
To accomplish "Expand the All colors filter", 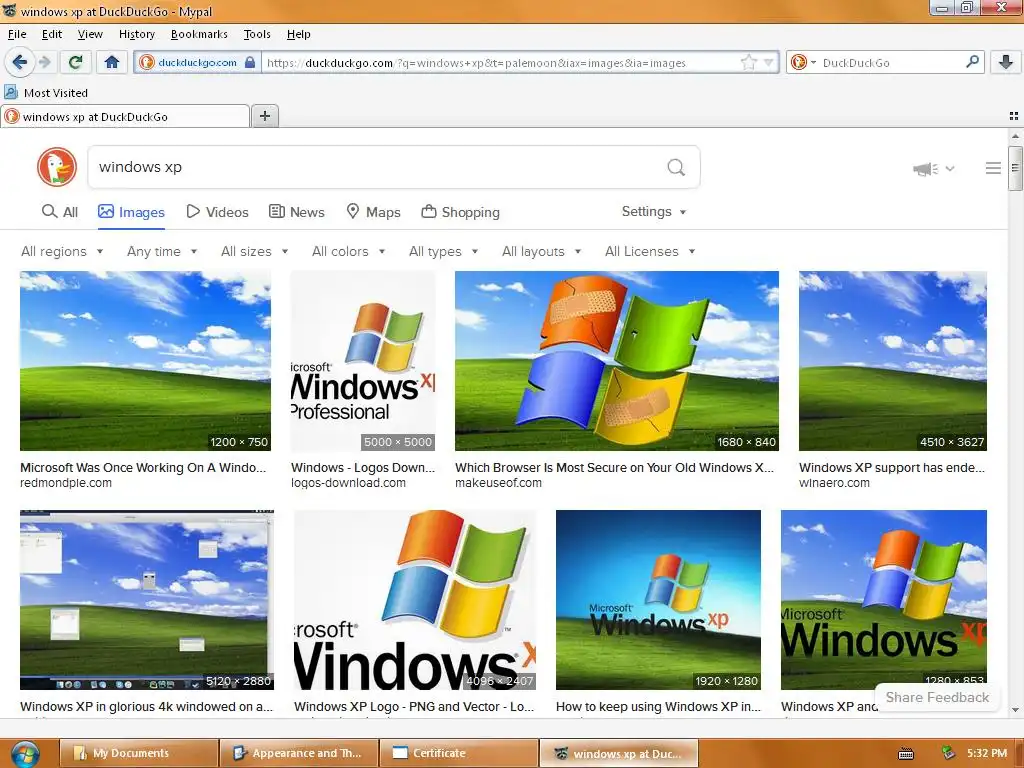I will tap(349, 251).
